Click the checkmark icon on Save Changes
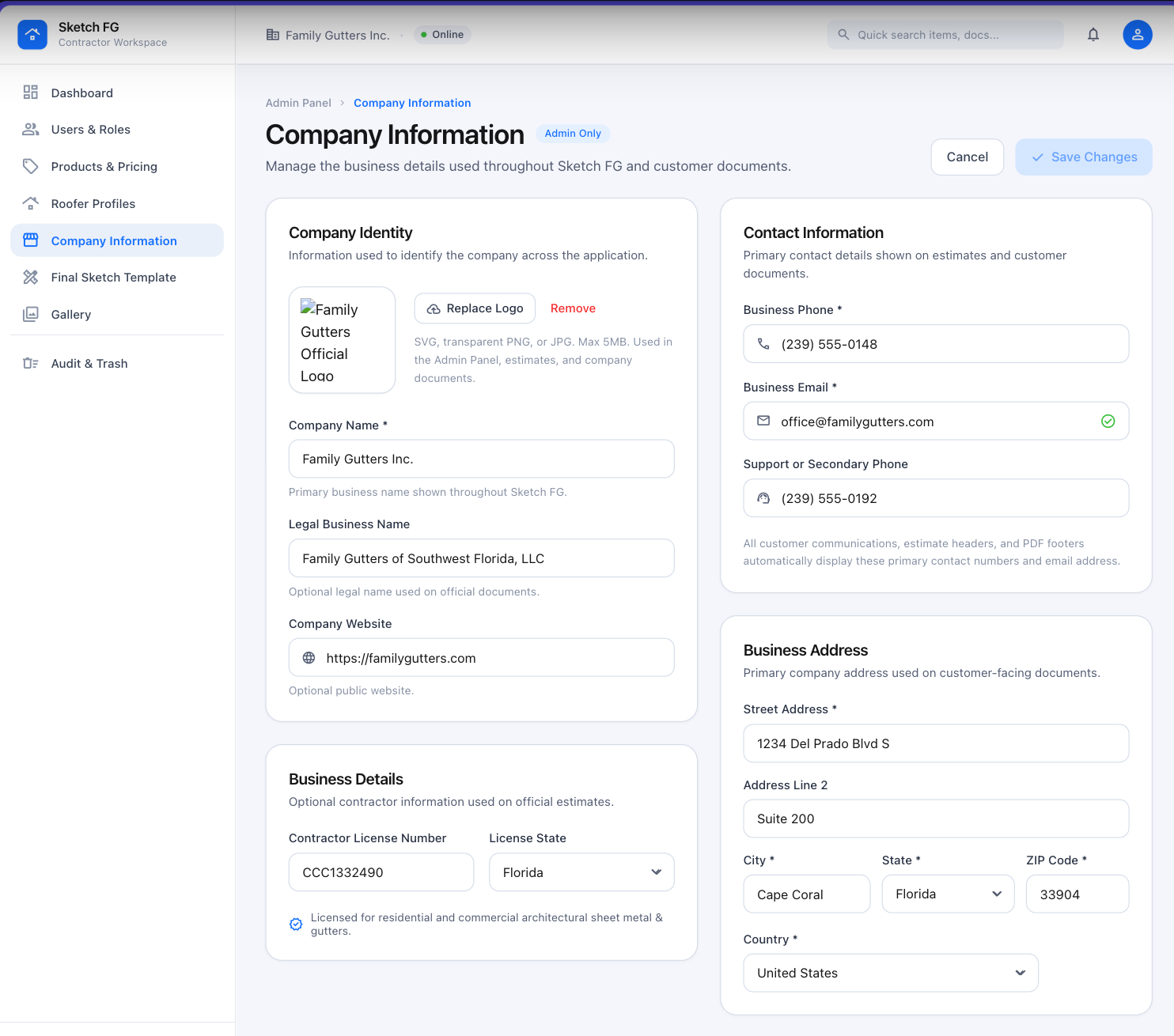Viewport: 1174px width, 1036px height. click(1038, 157)
